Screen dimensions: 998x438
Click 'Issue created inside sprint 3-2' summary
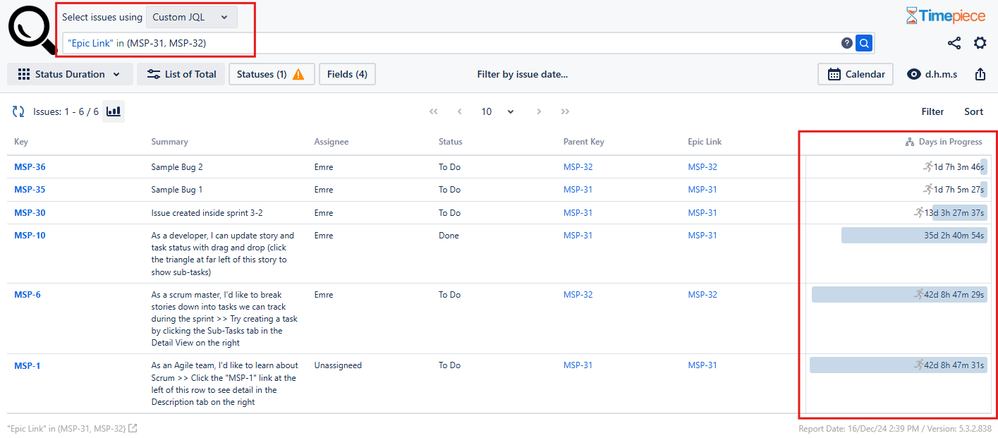pos(209,213)
